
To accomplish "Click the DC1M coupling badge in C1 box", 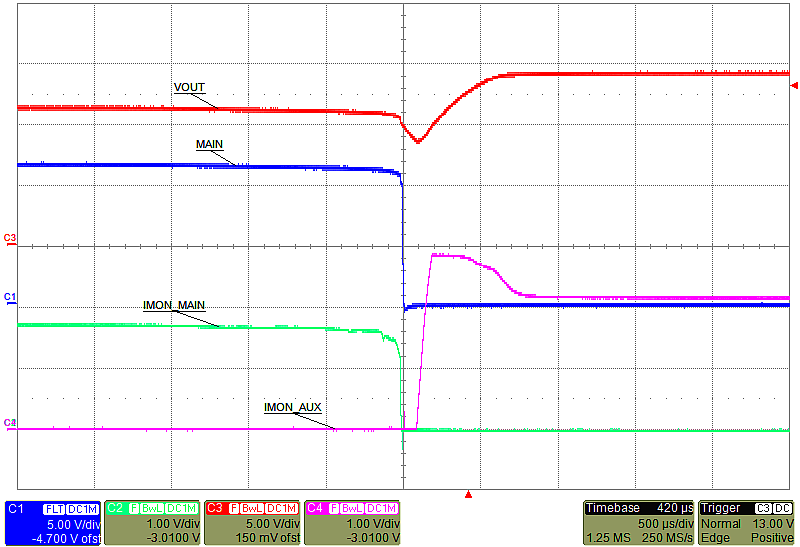I will 83,509.
